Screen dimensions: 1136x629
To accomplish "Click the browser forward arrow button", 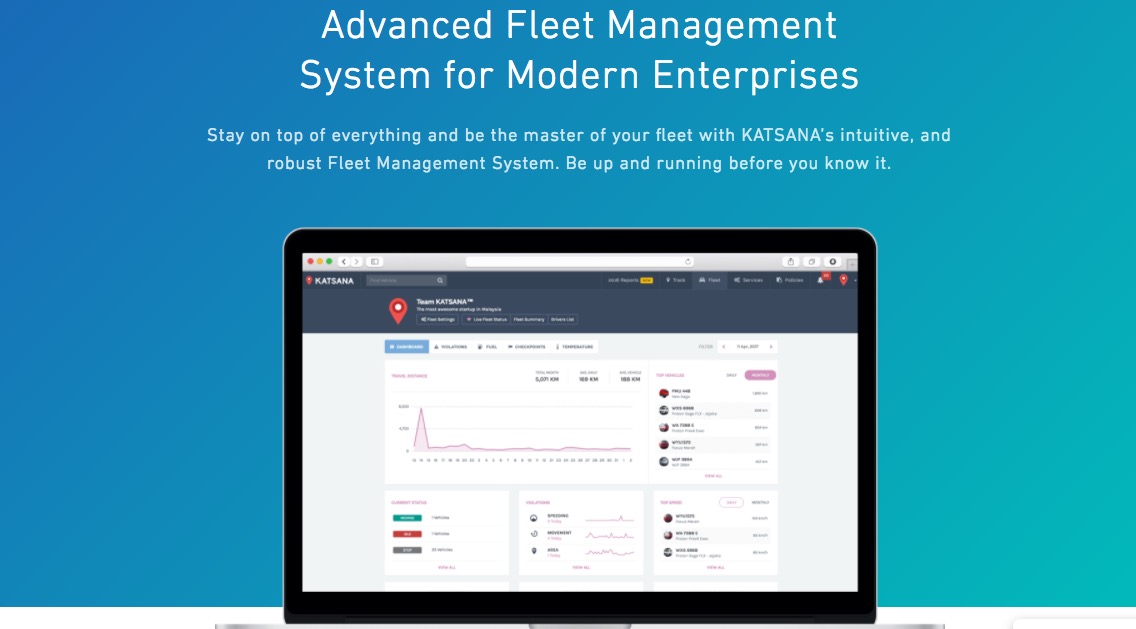I will (356, 262).
